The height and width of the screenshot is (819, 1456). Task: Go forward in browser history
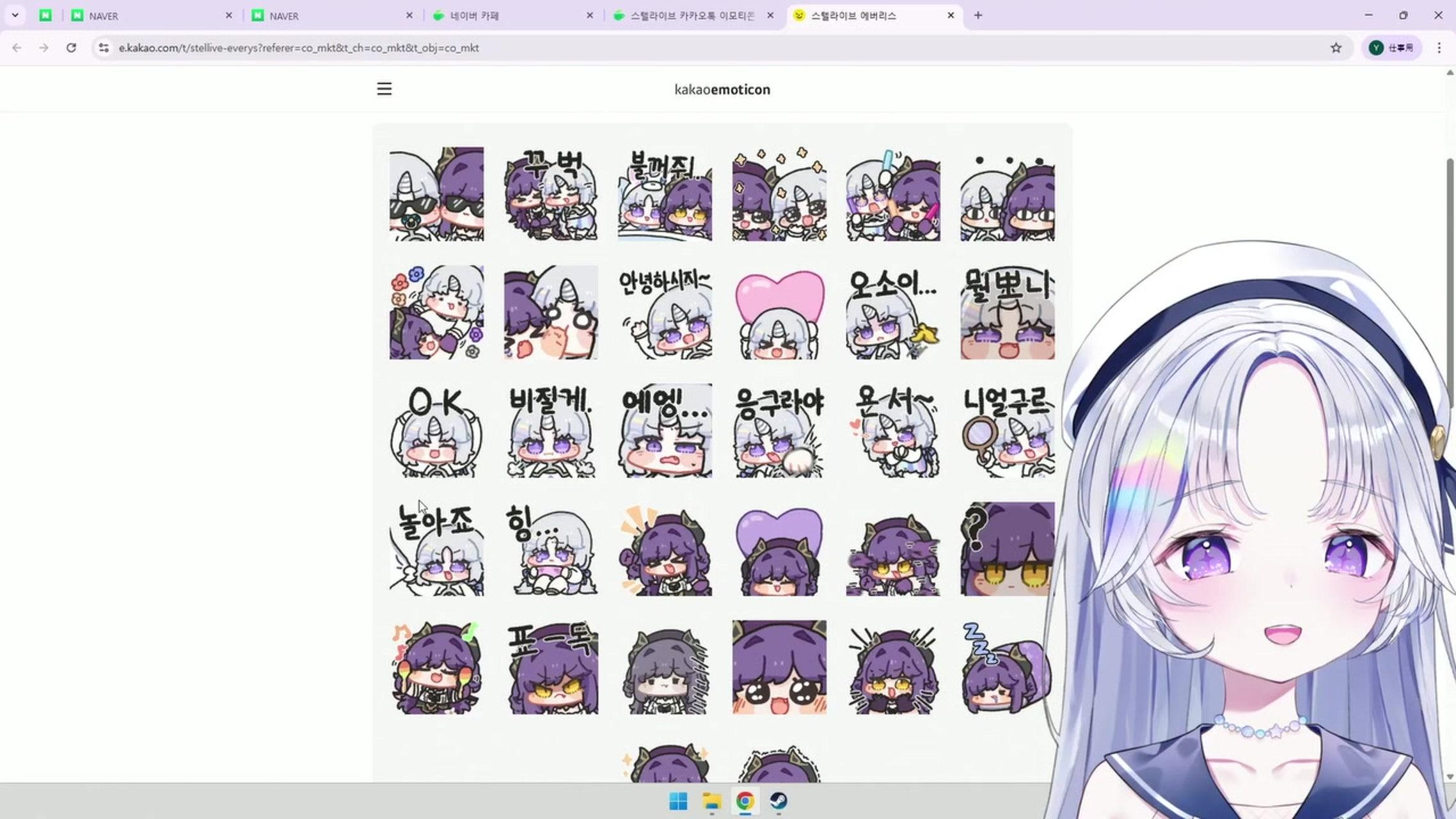tap(44, 48)
